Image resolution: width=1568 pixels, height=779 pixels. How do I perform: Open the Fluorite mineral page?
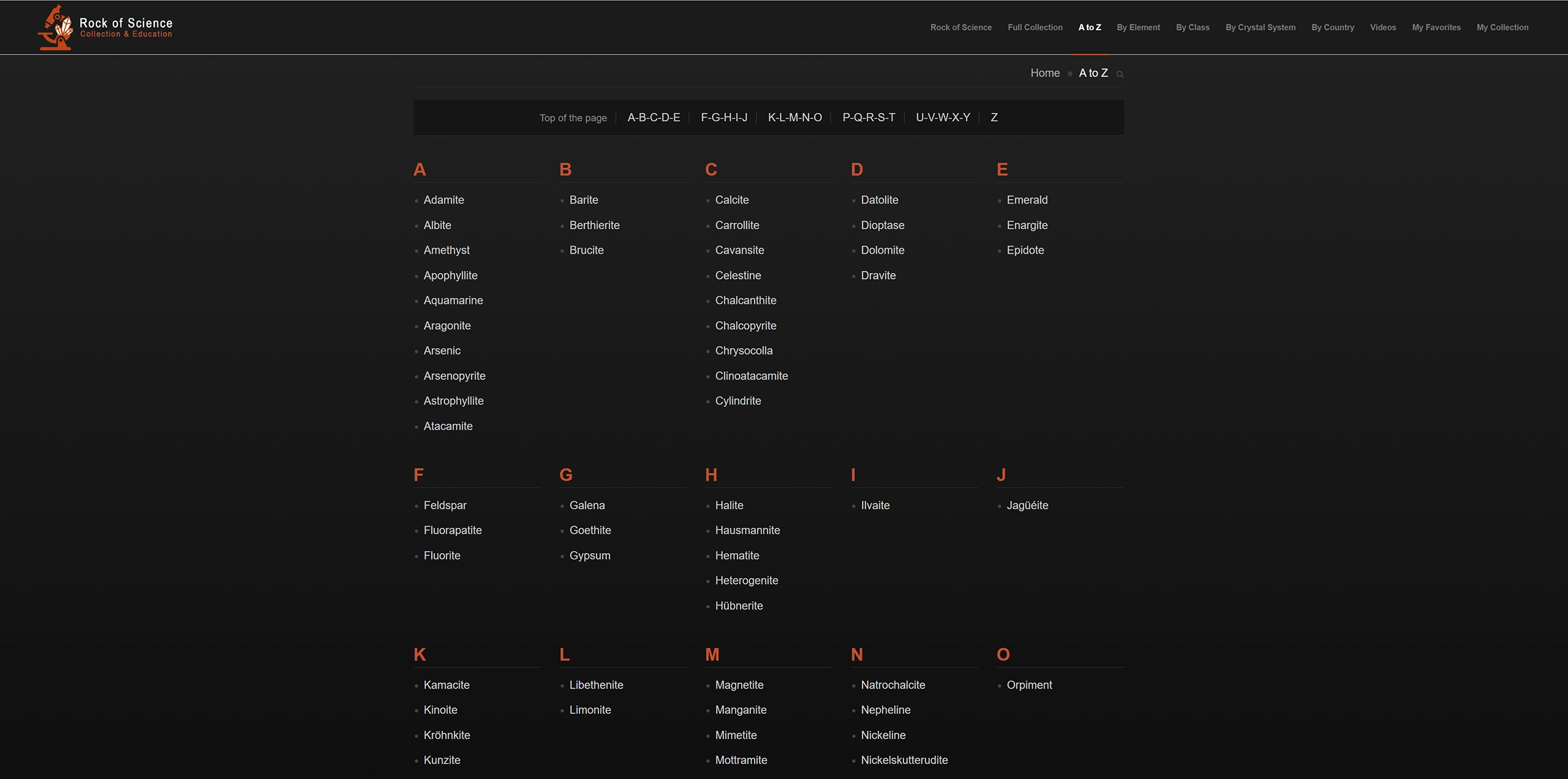(x=442, y=556)
